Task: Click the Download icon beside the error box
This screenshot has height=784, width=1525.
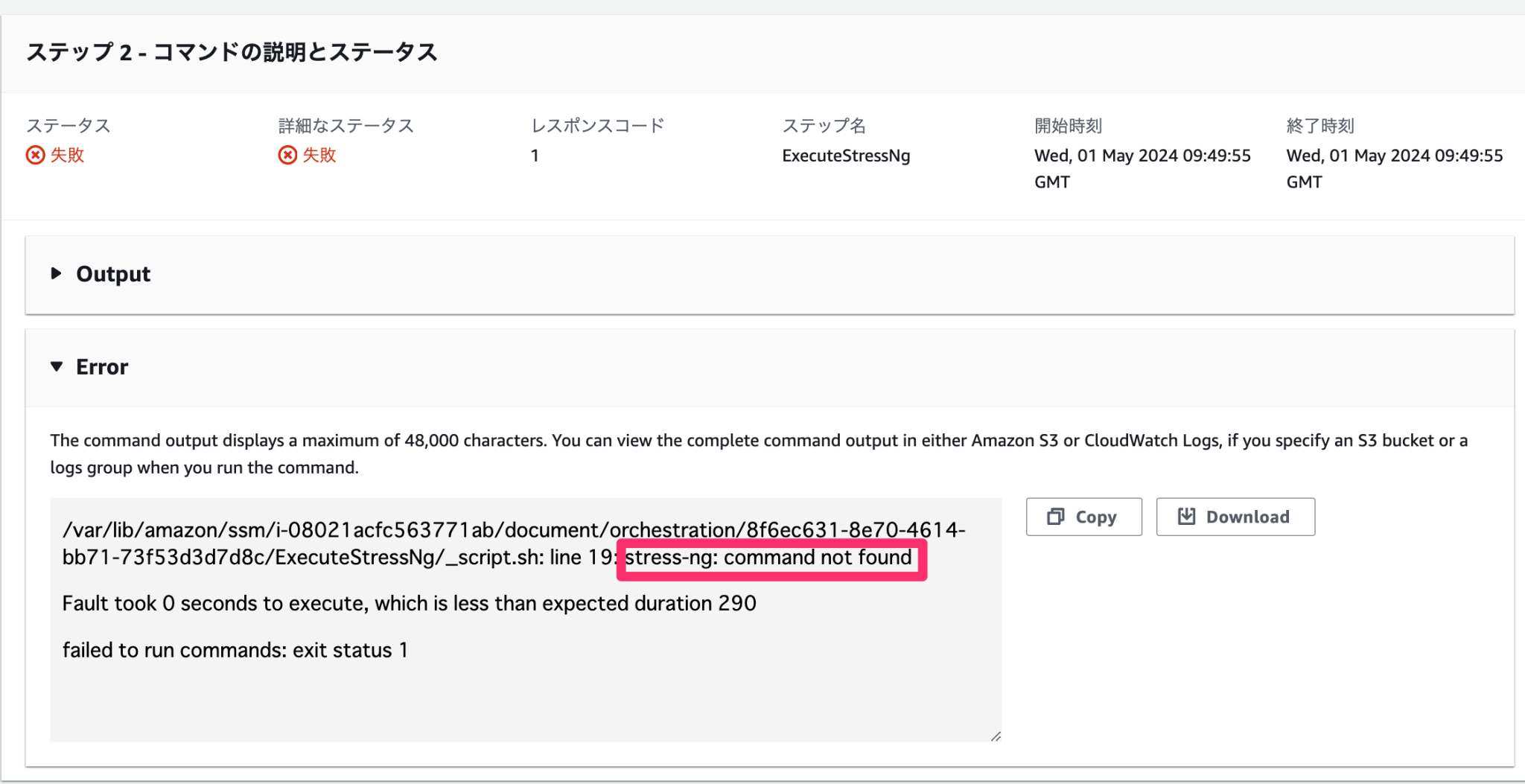Action: click(x=1187, y=516)
